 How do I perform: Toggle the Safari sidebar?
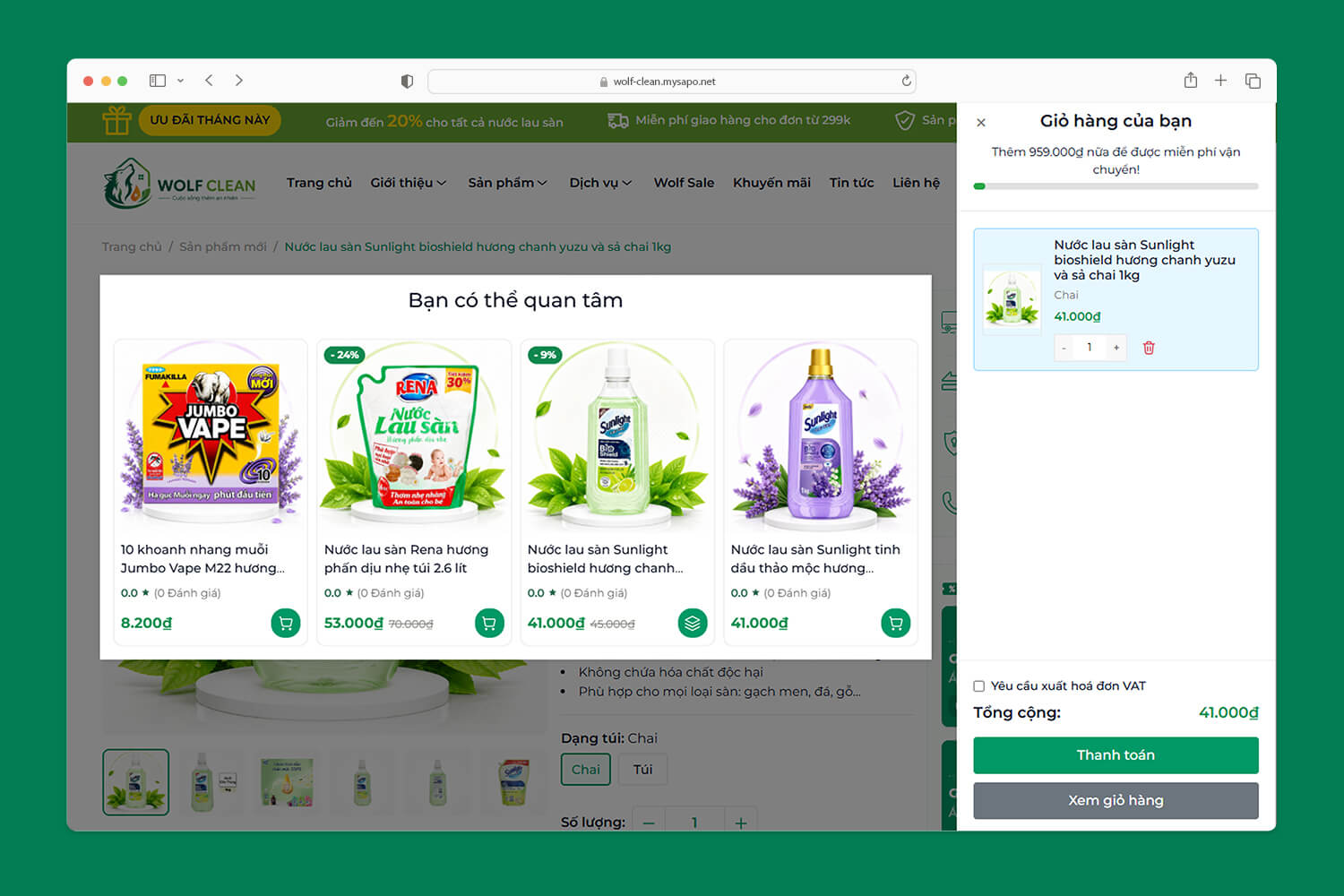point(158,81)
